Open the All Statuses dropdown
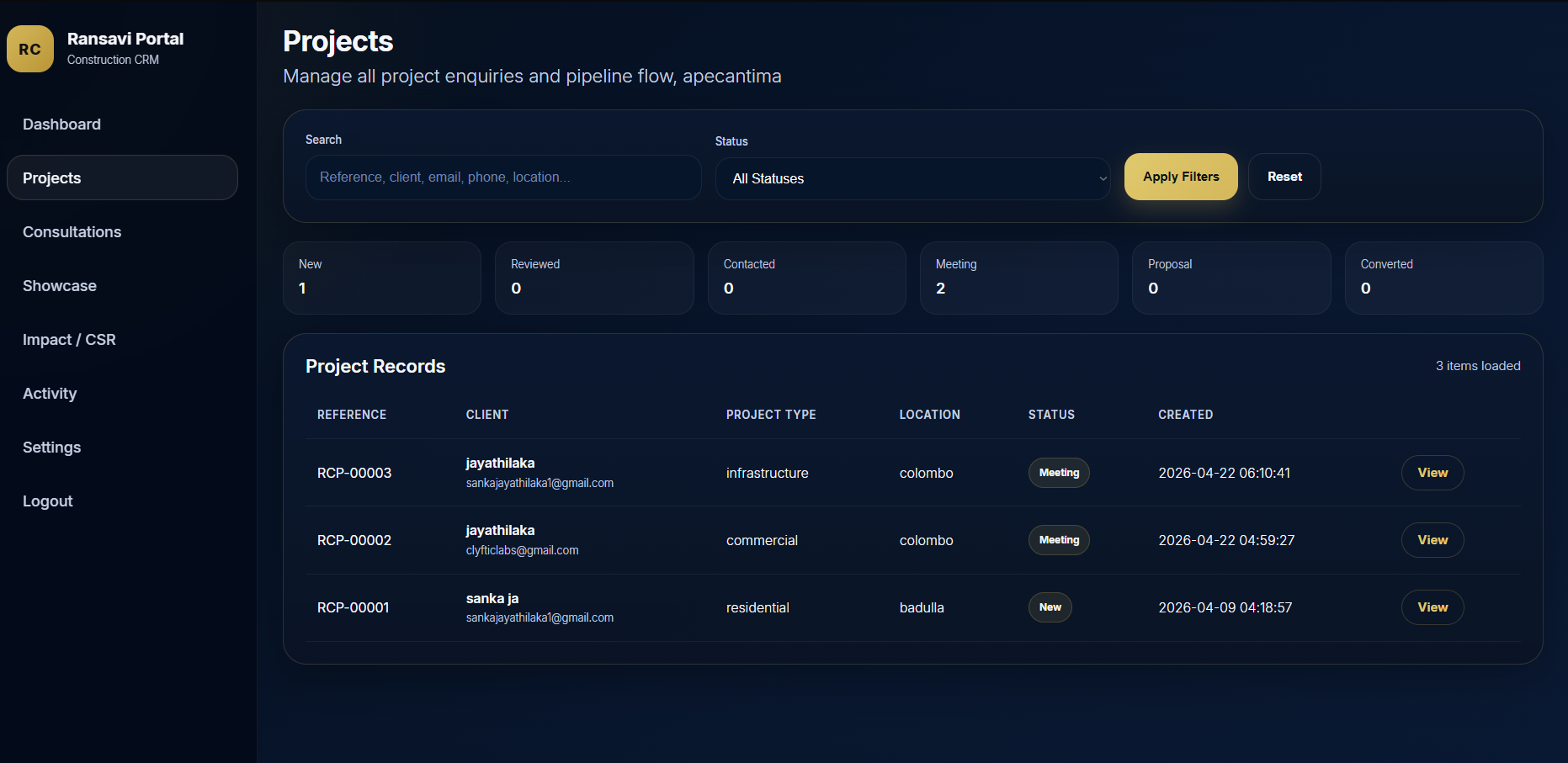 point(913,178)
